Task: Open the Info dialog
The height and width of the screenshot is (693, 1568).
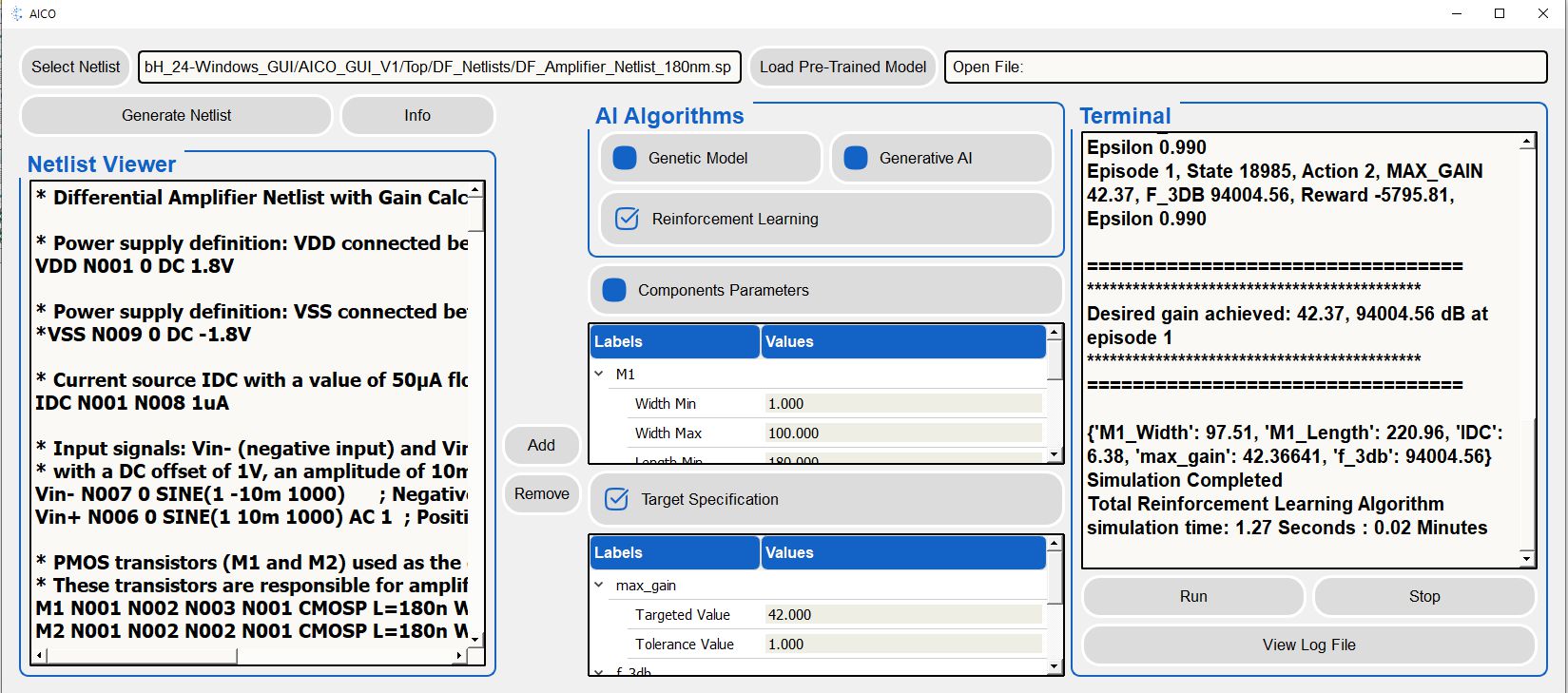Action: pyautogui.click(x=416, y=115)
